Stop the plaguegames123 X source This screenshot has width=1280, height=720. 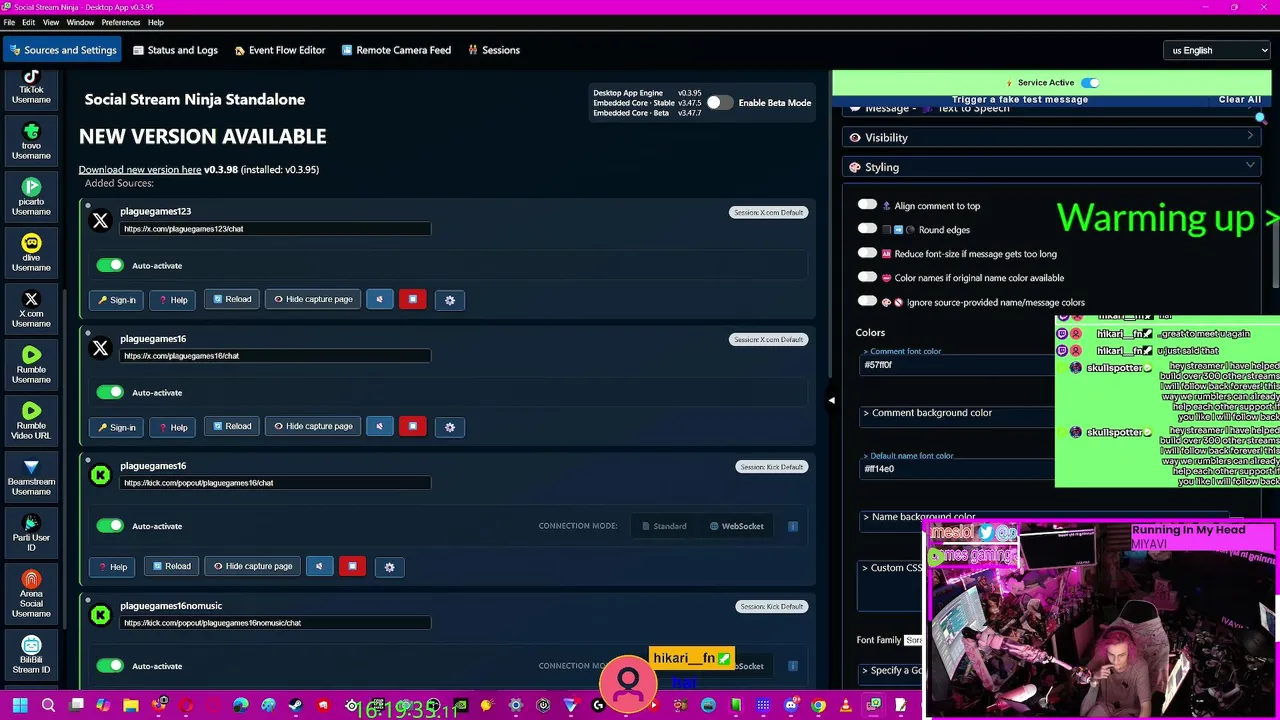point(413,299)
